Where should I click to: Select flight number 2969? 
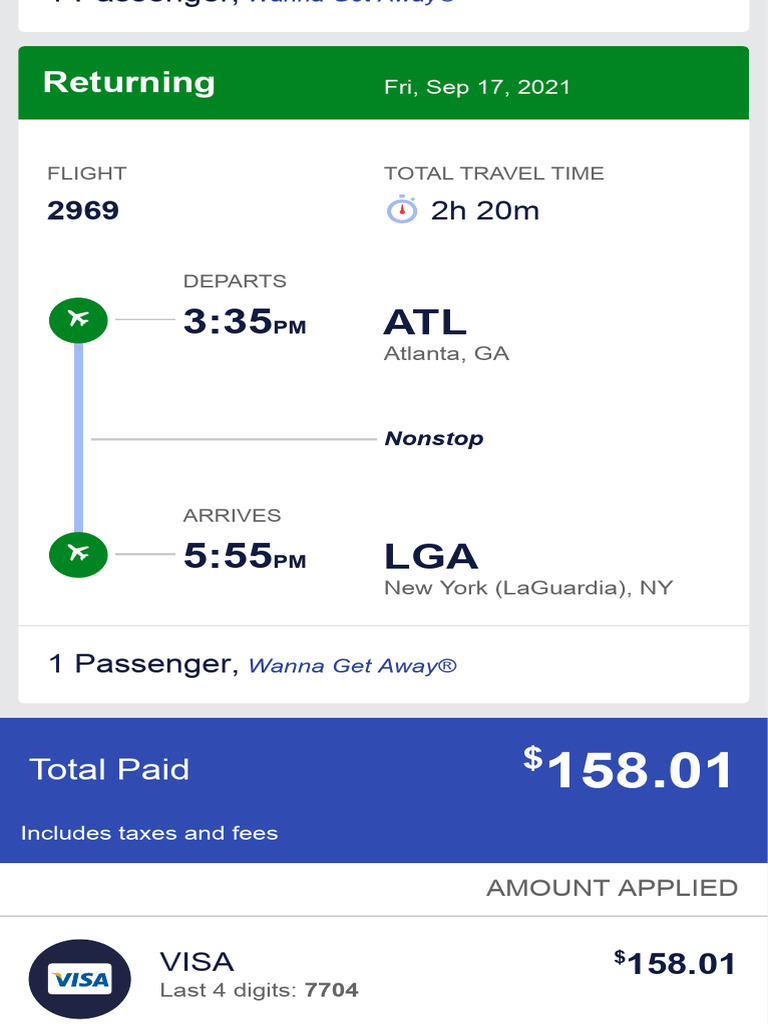coord(83,210)
